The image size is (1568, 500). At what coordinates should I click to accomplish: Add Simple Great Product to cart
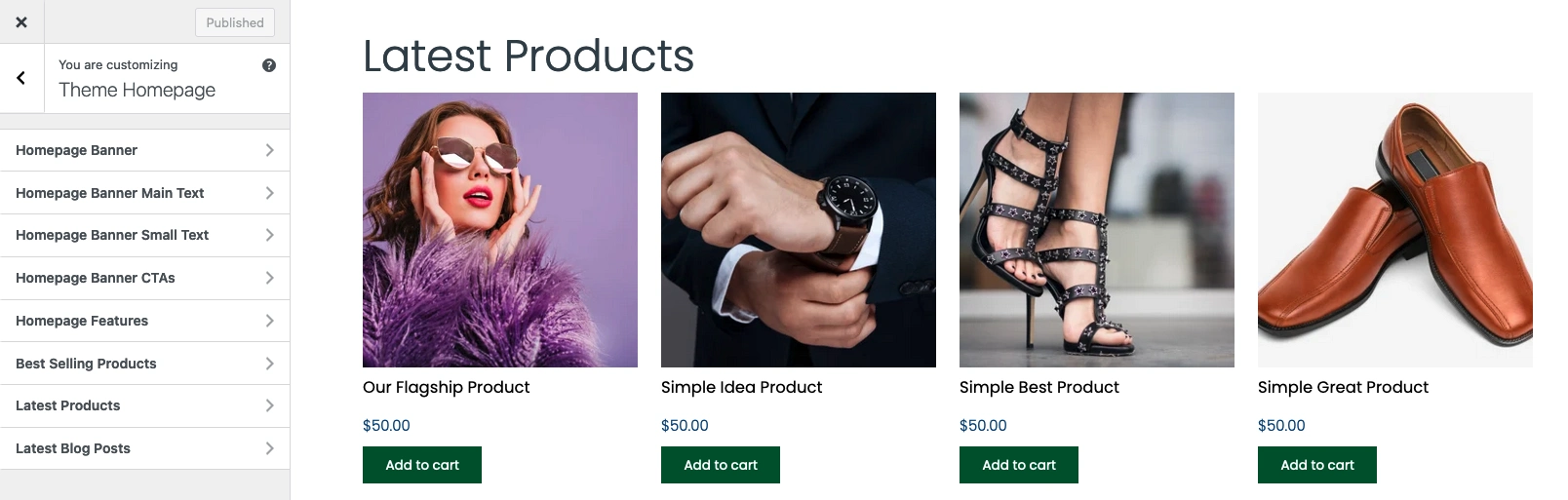coord(1317,465)
